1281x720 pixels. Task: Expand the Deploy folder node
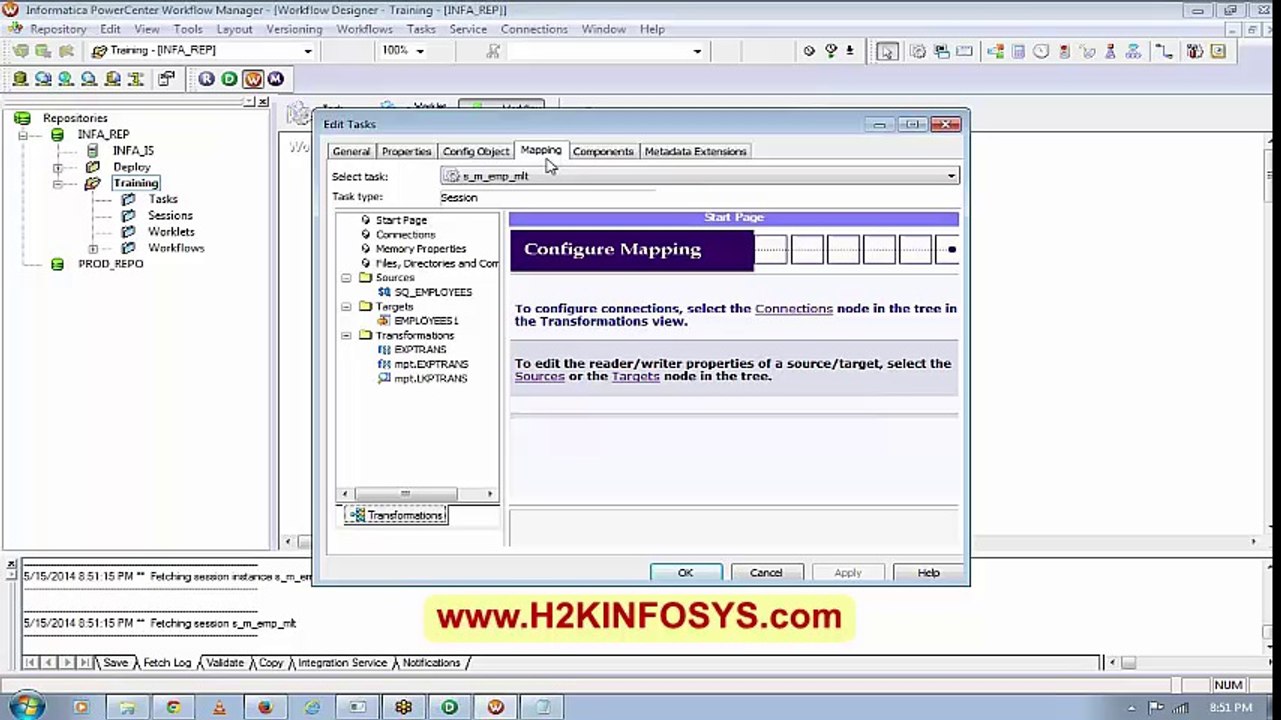tap(57, 167)
